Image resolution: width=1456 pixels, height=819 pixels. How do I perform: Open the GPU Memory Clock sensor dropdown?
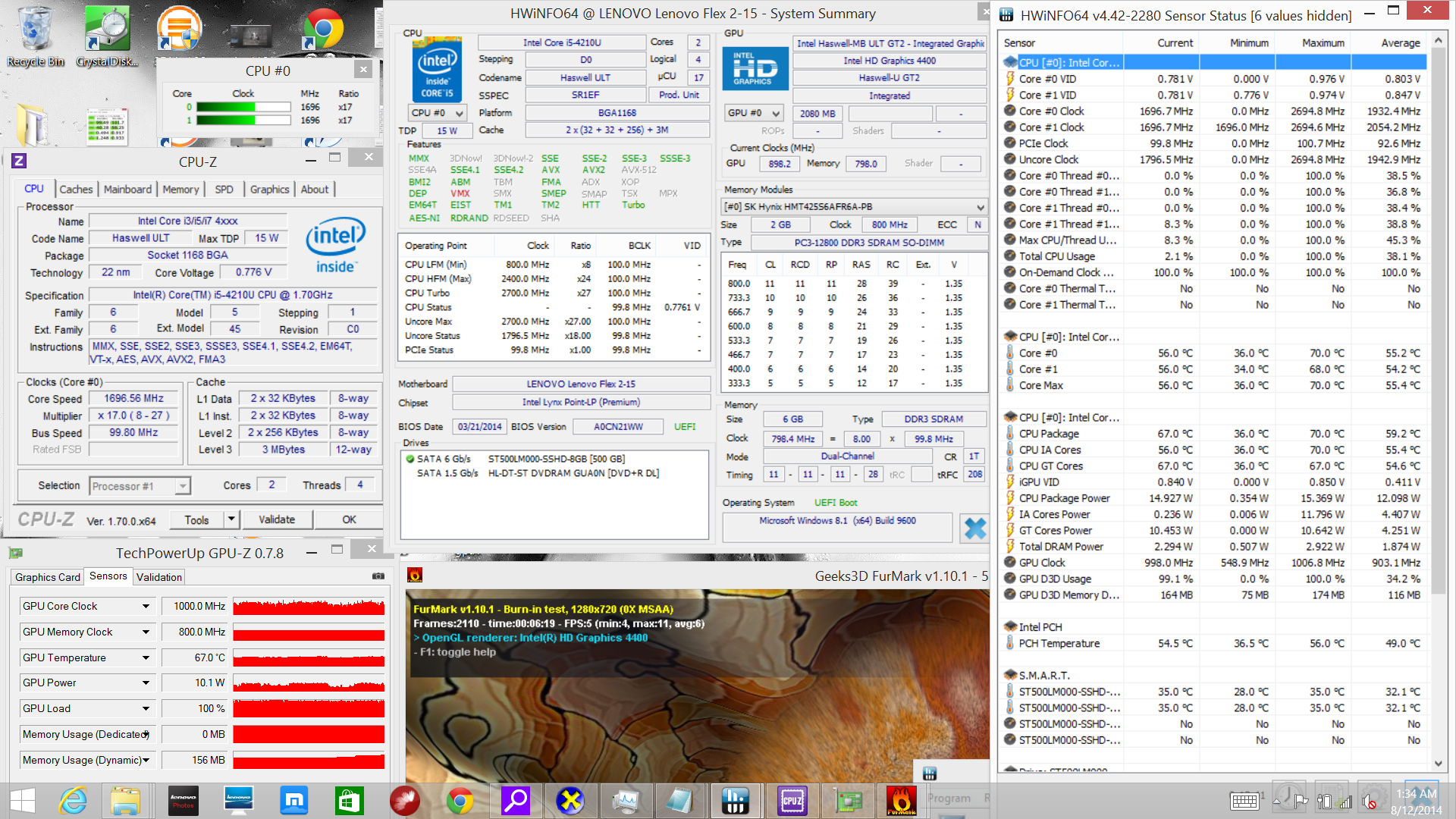pos(146,632)
